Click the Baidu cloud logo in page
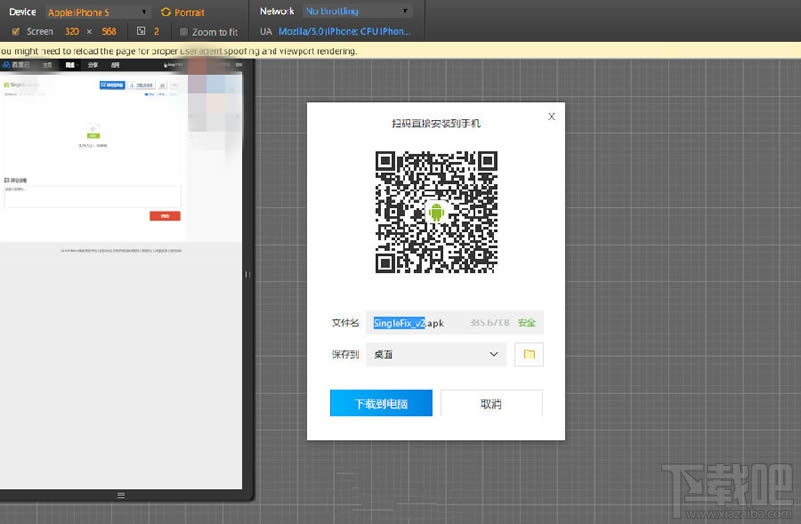 [7, 64]
